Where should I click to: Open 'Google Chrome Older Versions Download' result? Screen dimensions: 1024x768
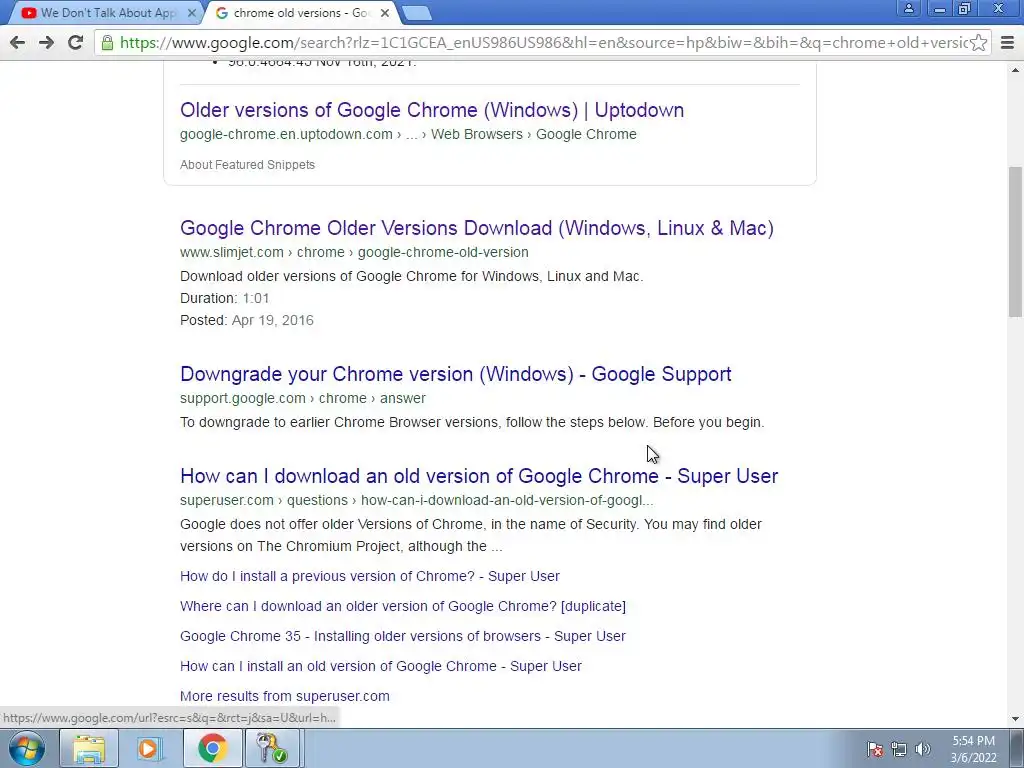tap(477, 228)
